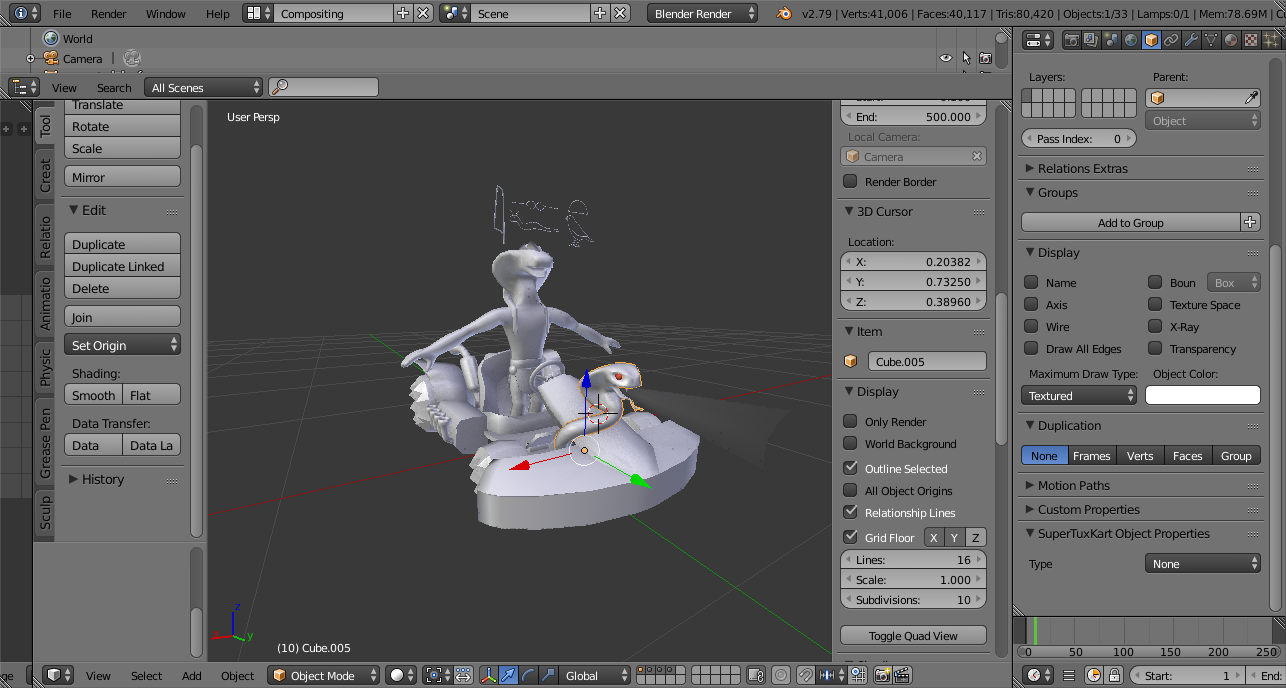The image size is (1286, 688).
Task: Disable the Outline Selected checkbox
Action: click(x=850, y=468)
